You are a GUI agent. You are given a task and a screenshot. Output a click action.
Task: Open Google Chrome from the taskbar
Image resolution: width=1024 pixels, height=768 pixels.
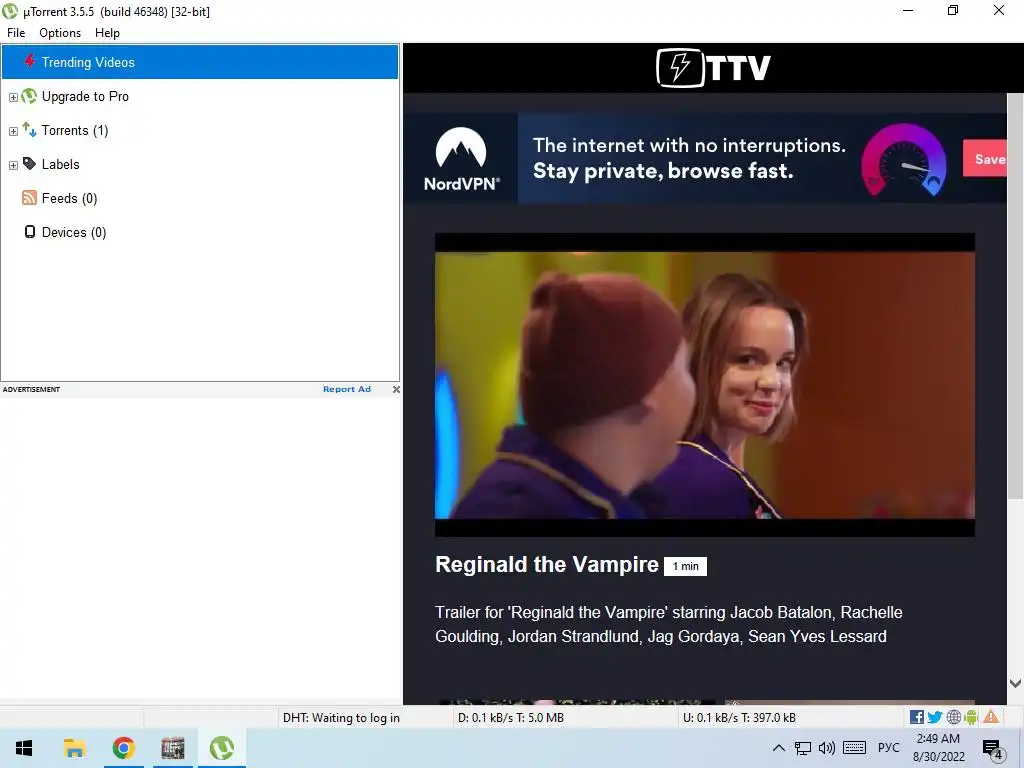[x=123, y=748]
